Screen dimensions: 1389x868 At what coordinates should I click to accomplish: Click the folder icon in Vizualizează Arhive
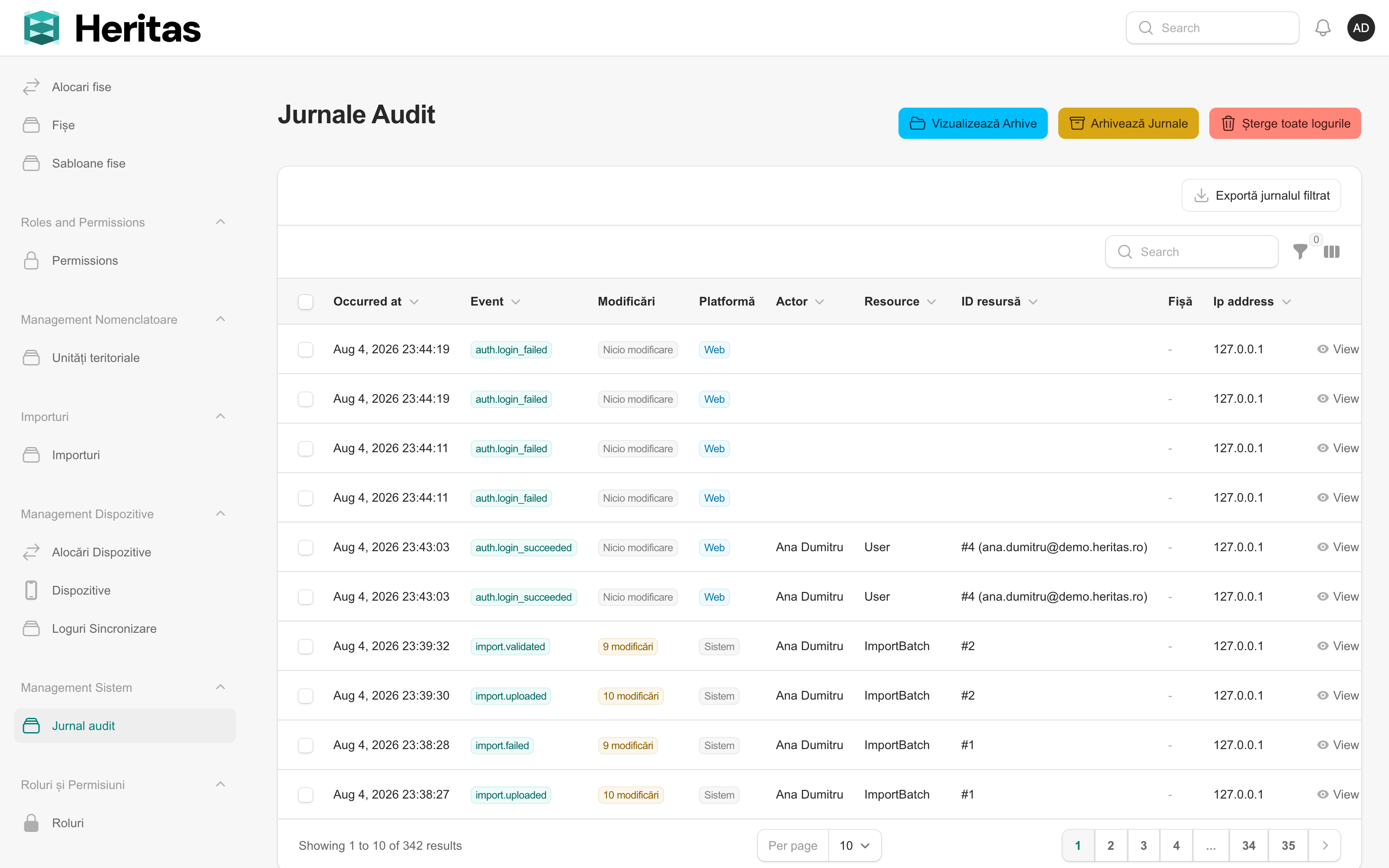(917, 123)
